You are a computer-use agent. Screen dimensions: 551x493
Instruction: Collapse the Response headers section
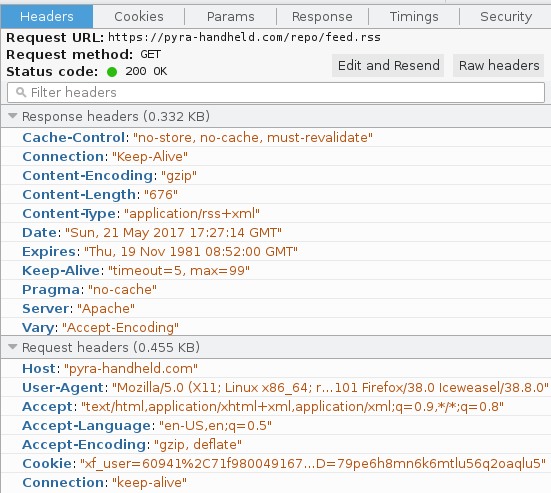click(13, 116)
